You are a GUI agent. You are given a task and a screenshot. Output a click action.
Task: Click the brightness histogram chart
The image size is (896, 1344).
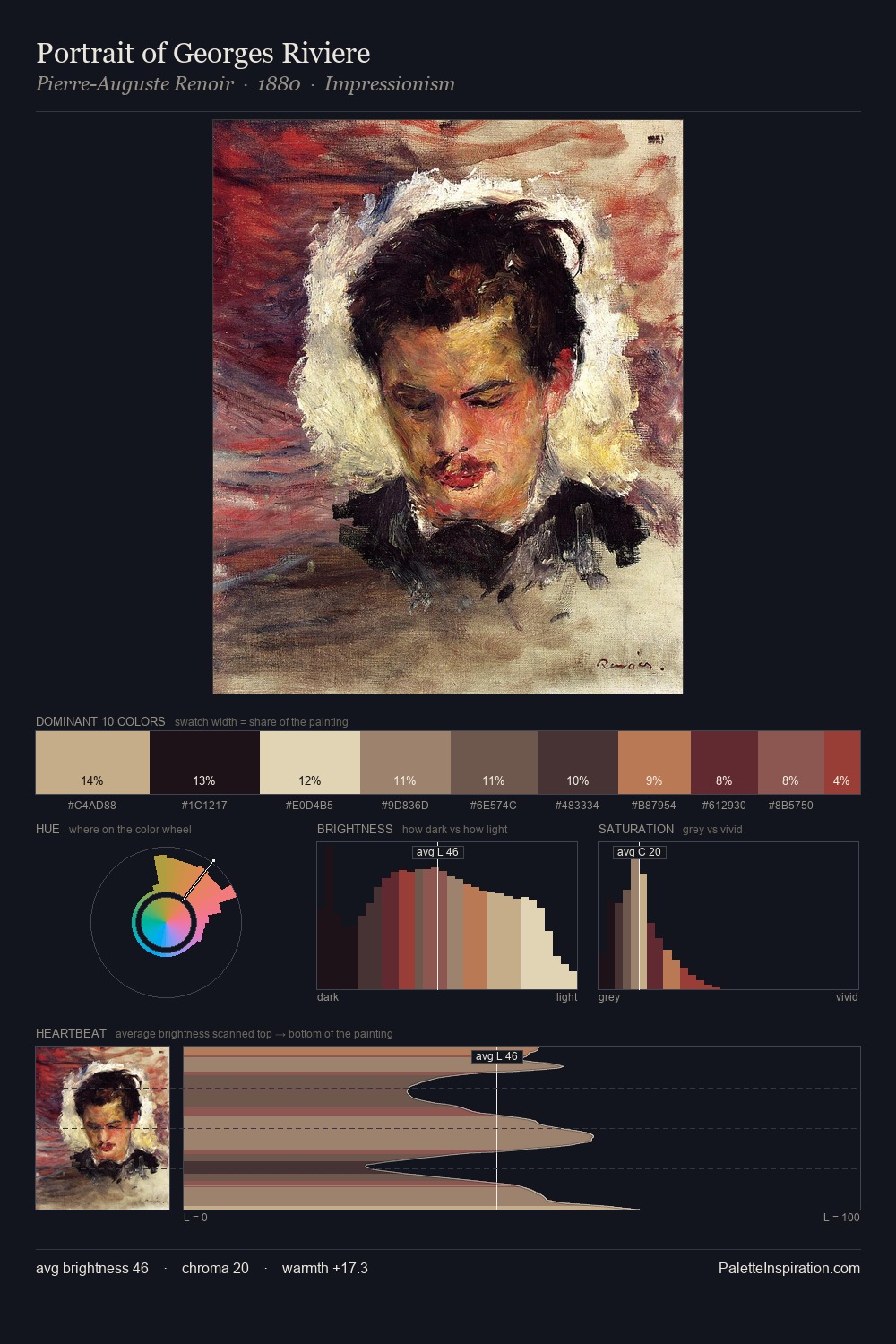447,916
